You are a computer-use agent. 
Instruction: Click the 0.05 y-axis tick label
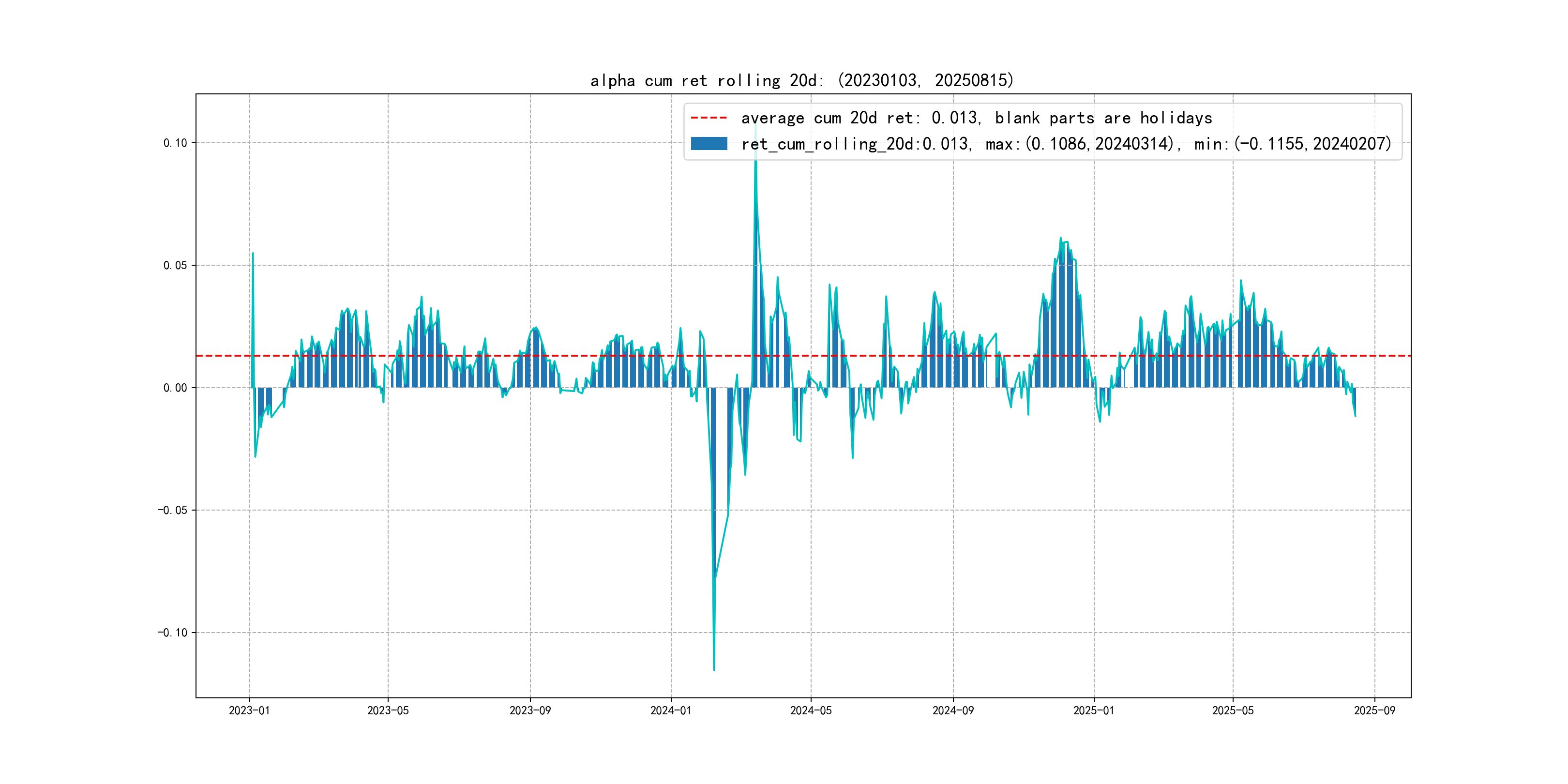click(175, 265)
